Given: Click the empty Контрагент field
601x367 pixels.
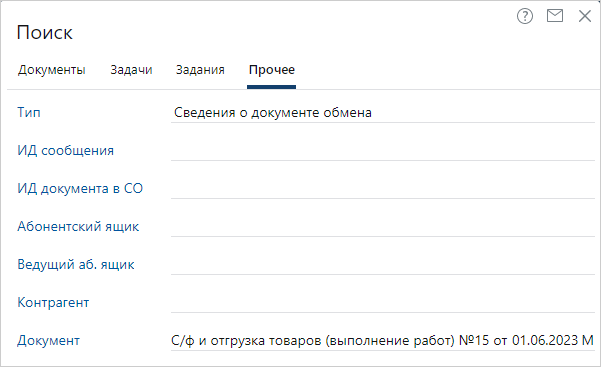Looking at the screenshot, I should [x=383, y=303].
